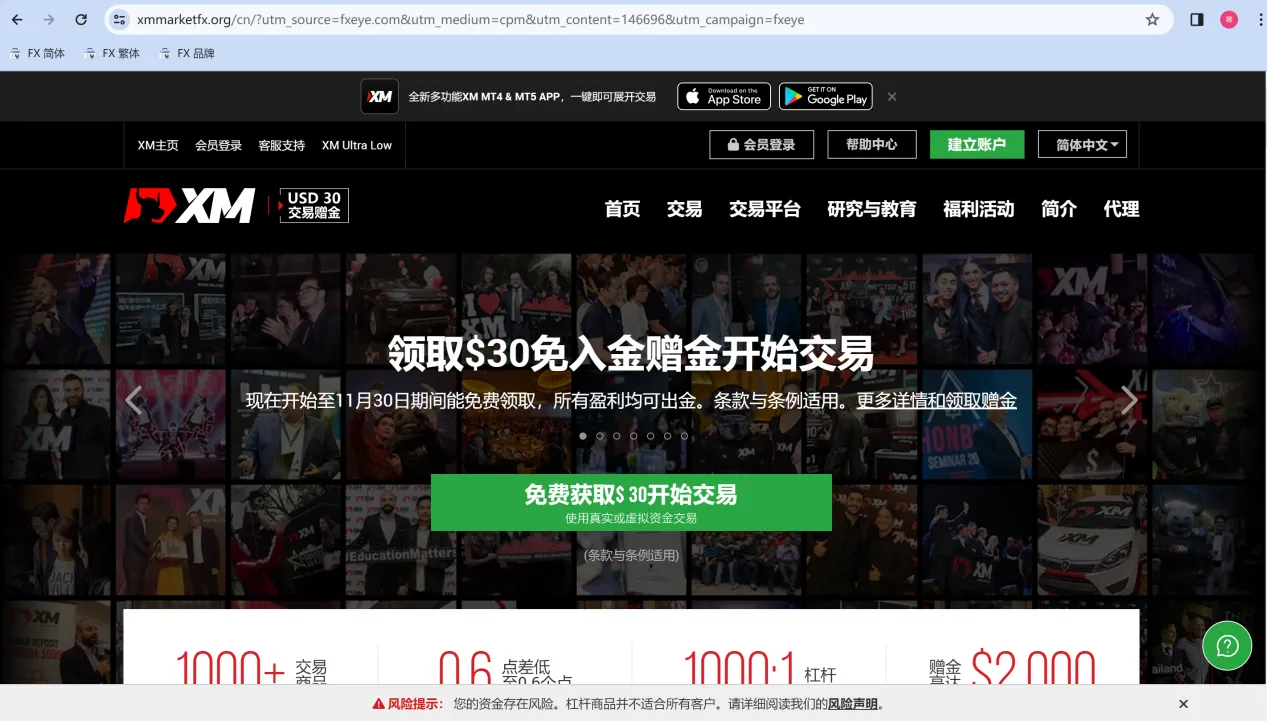Select 简介 in main navigation

coord(1059,209)
